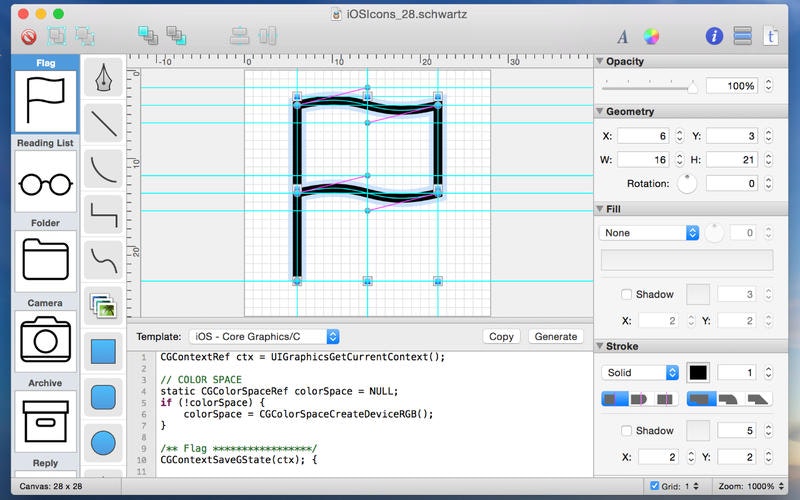Viewport: 800px width, 500px height.
Task: Select the Rectangle shape tool
Action: [x=104, y=352]
